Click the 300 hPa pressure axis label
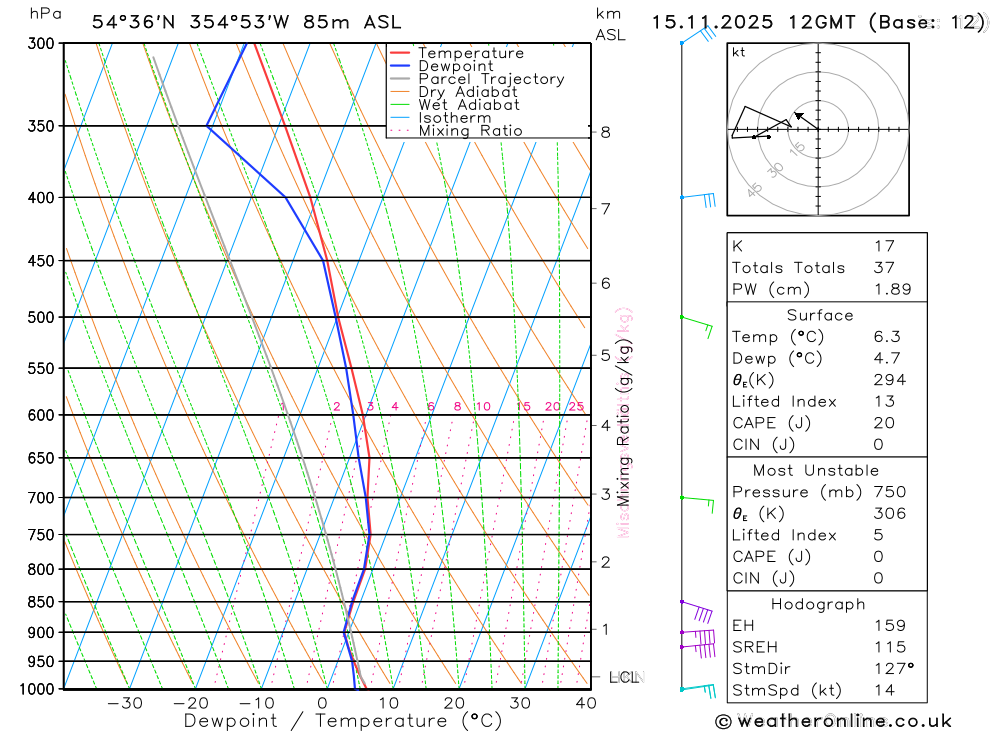The width and height of the screenshot is (1000, 733). 41,43
